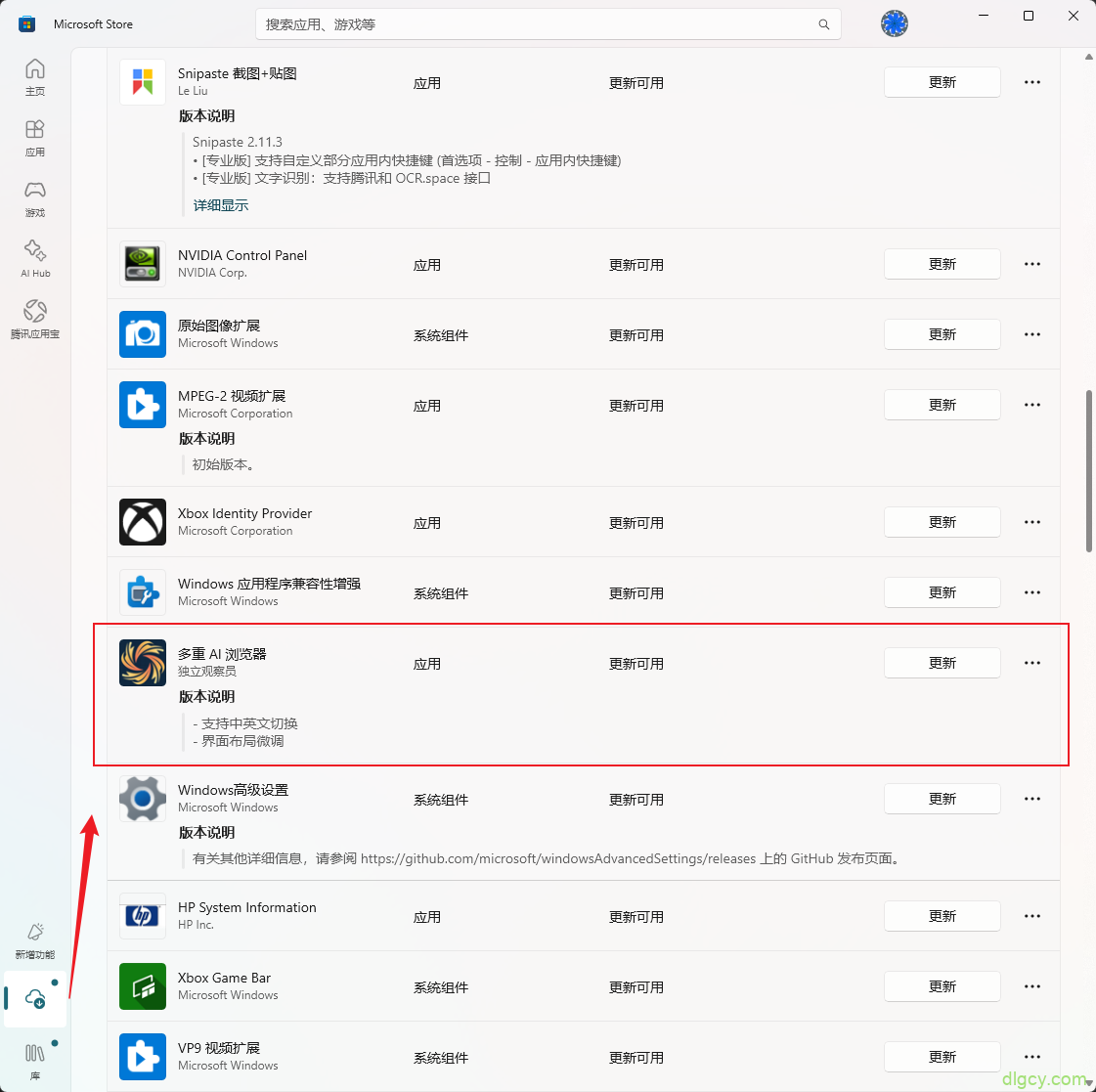Click the vertical scrollbar thumb

click(1089, 471)
